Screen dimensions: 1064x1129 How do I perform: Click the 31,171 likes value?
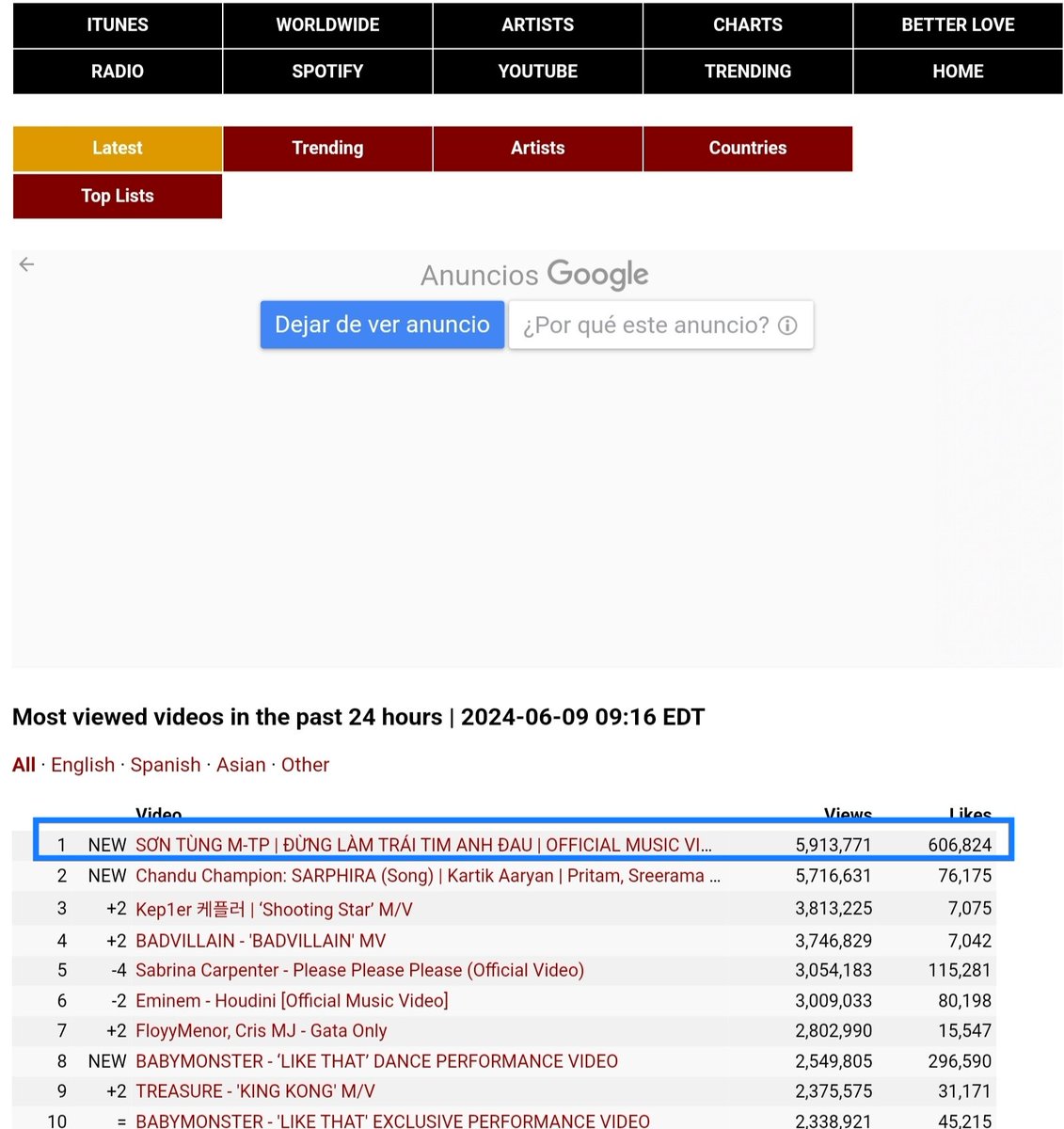point(965,1091)
